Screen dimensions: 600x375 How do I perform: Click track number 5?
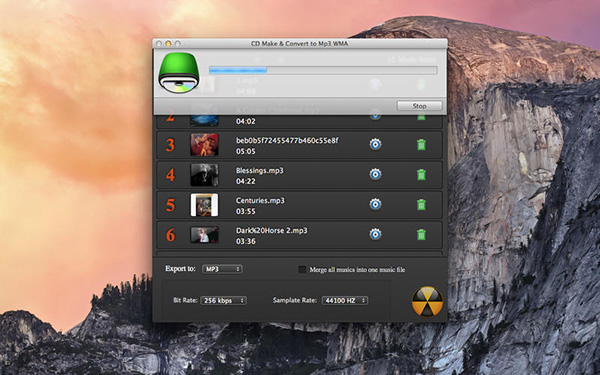pos(170,205)
